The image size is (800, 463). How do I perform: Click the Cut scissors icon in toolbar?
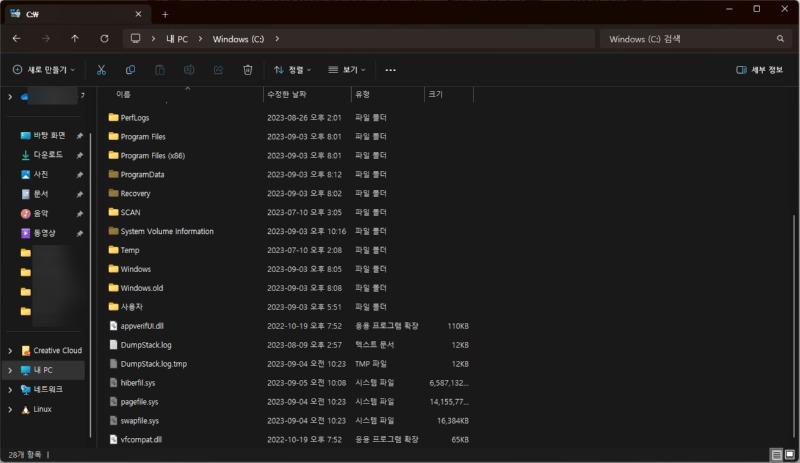click(101, 70)
